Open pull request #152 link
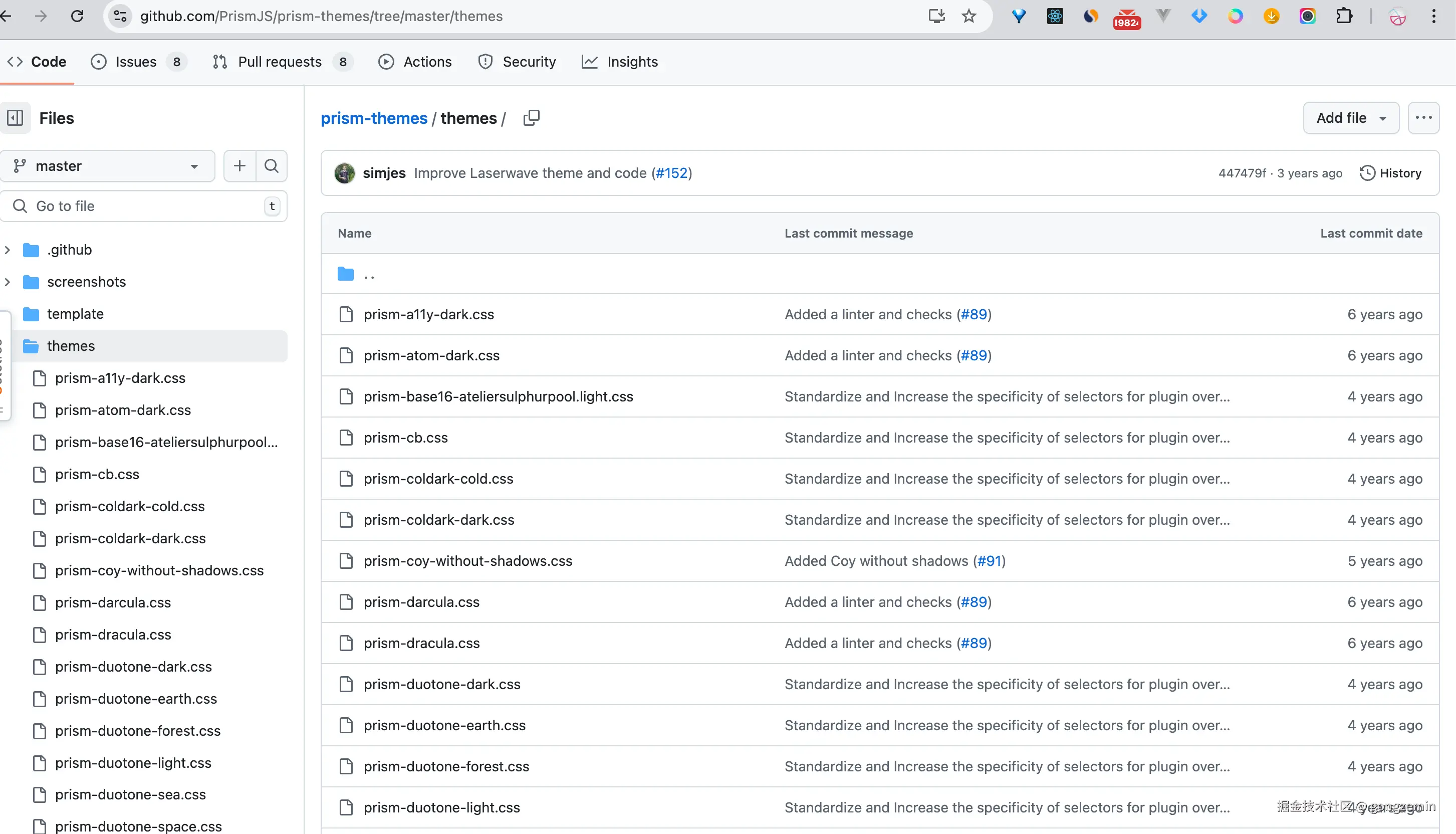 coord(671,173)
